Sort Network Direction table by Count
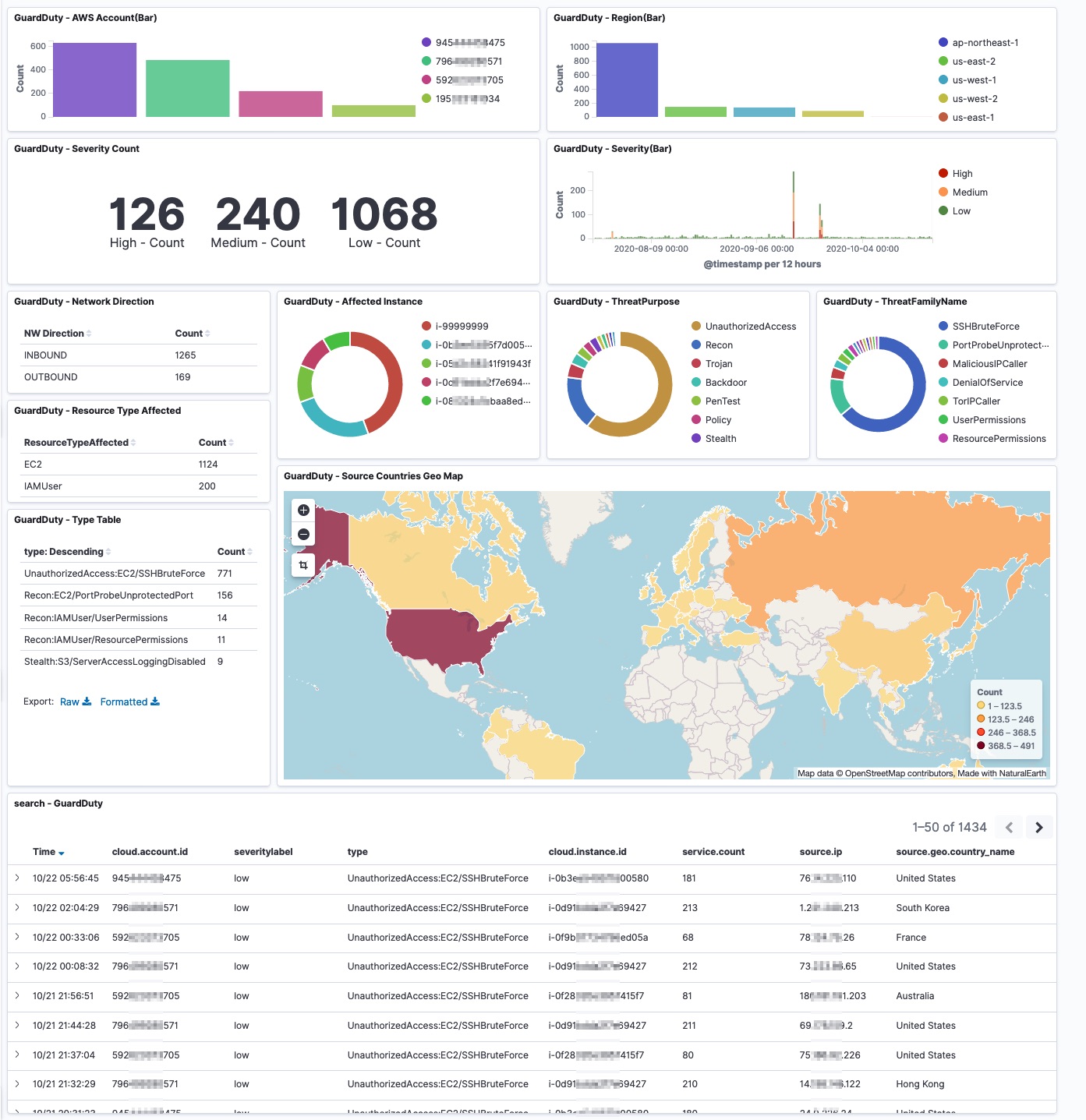1086x1120 pixels. point(193,334)
